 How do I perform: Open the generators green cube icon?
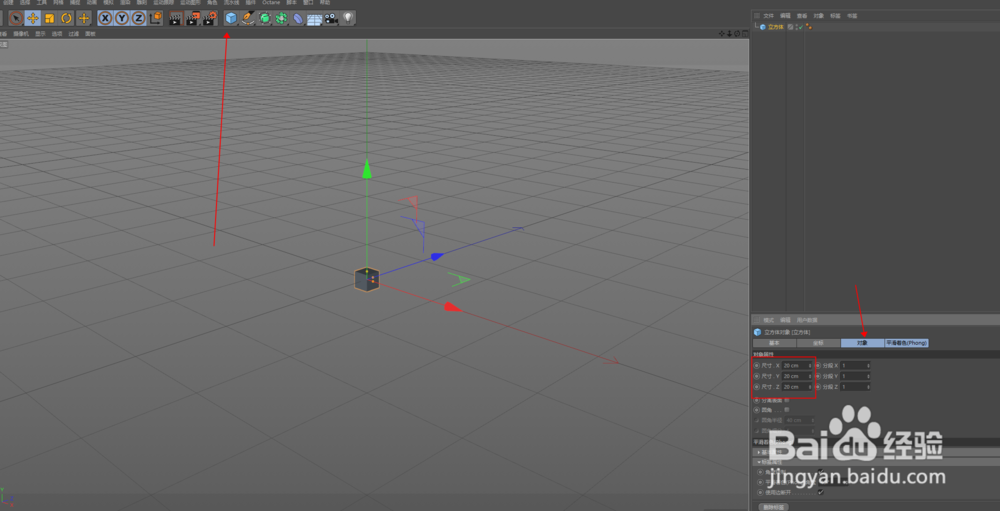point(265,19)
